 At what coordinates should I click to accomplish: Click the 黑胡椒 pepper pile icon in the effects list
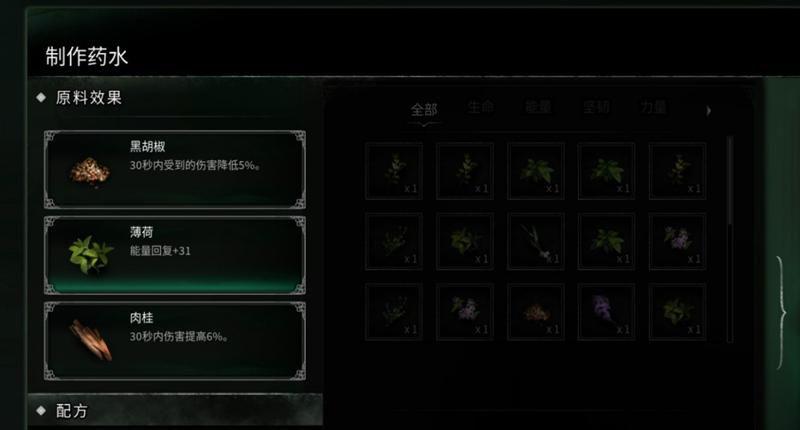pos(90,172)
